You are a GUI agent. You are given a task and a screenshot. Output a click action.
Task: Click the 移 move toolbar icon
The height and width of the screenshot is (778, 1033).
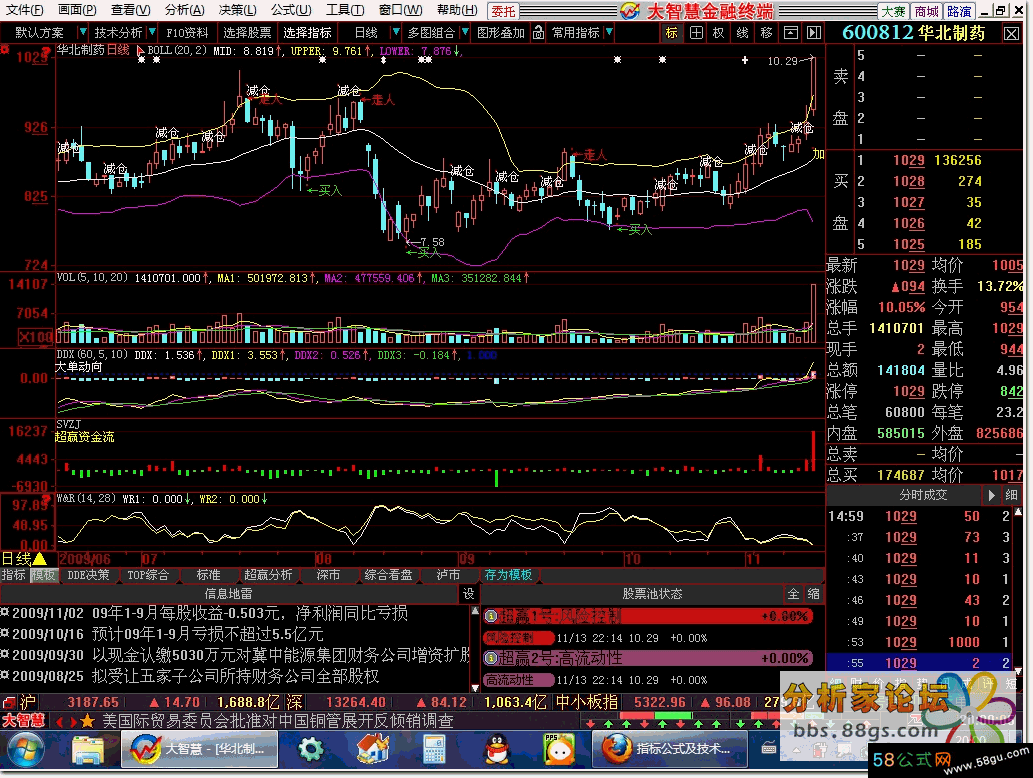(766, 32)
